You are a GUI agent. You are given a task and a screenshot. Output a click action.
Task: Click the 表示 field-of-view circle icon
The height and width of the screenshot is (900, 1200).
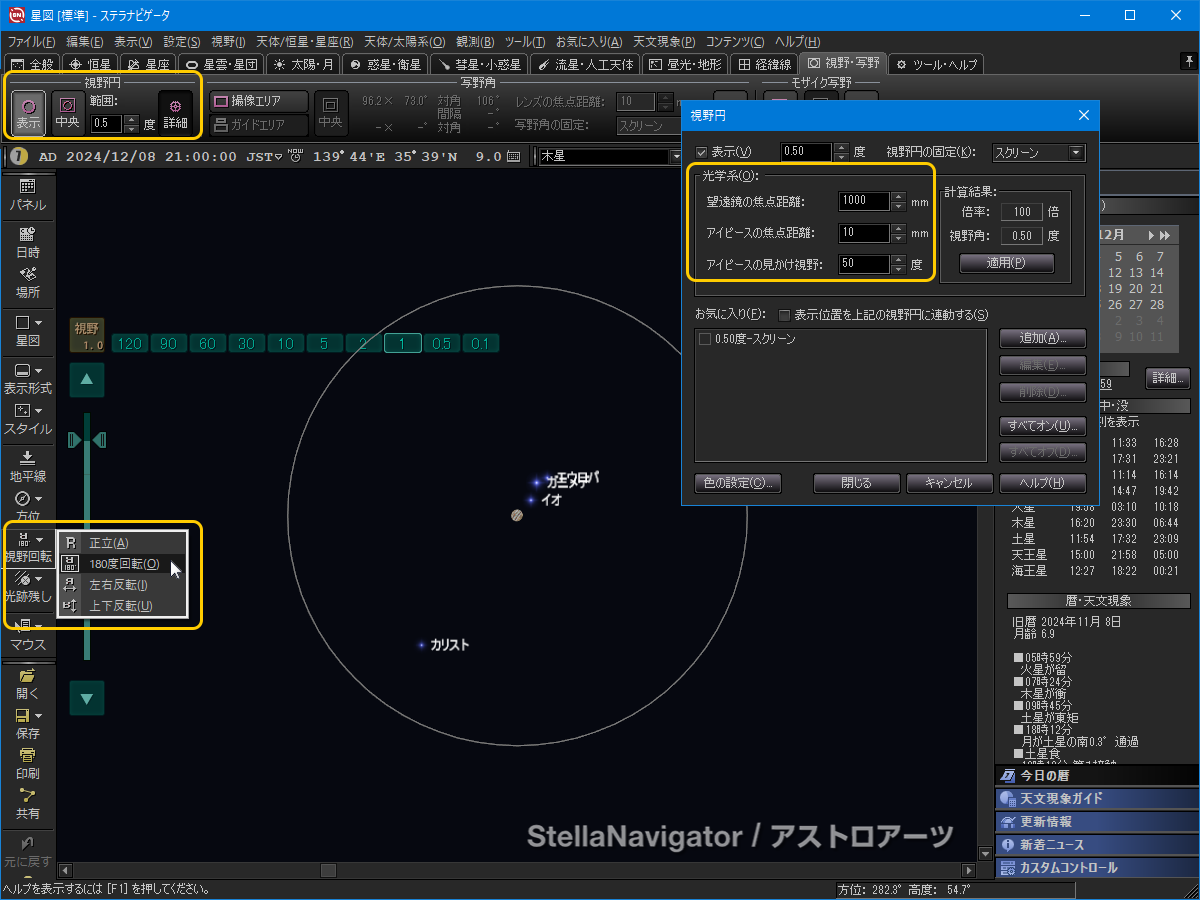pos(28,112)
